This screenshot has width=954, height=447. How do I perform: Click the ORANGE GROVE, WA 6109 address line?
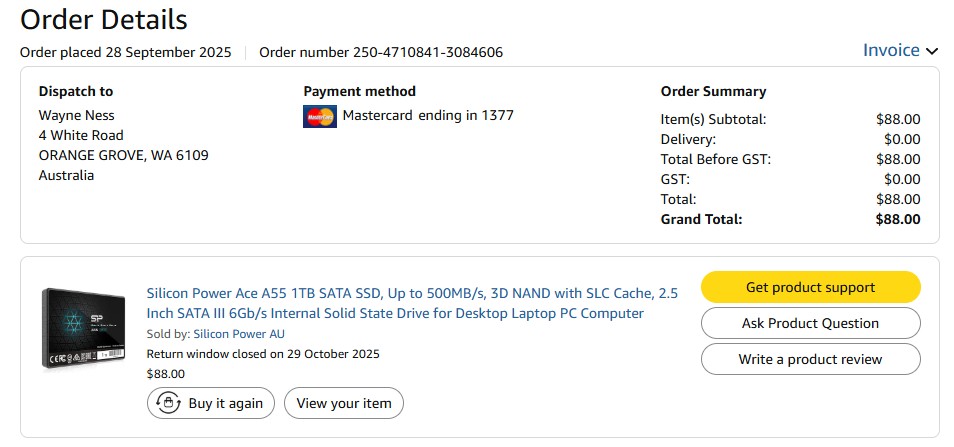(124, 155)
